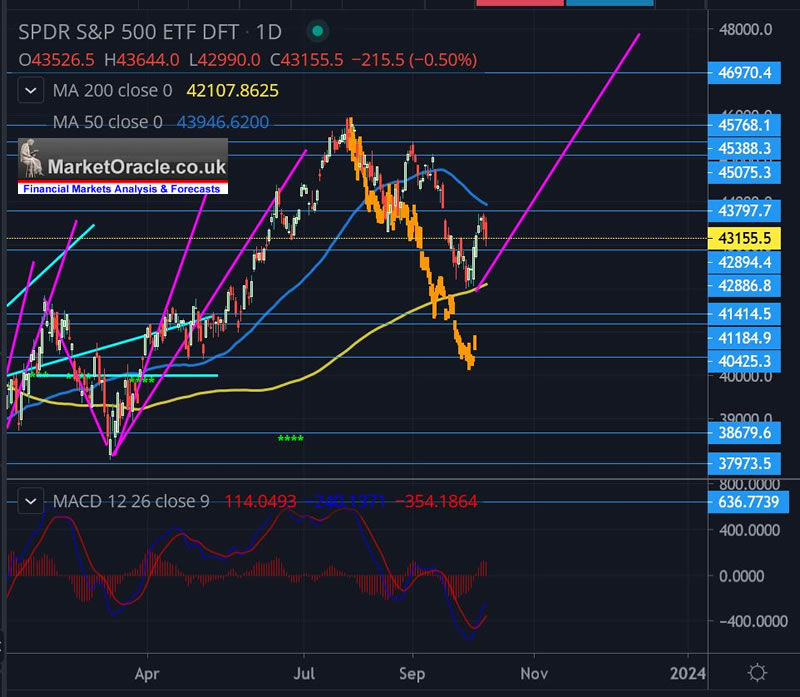This screenshot has width=800, height=697.
Task: Click the -215.5 (-0.50%) change value
Action: [x=414, y=60]
